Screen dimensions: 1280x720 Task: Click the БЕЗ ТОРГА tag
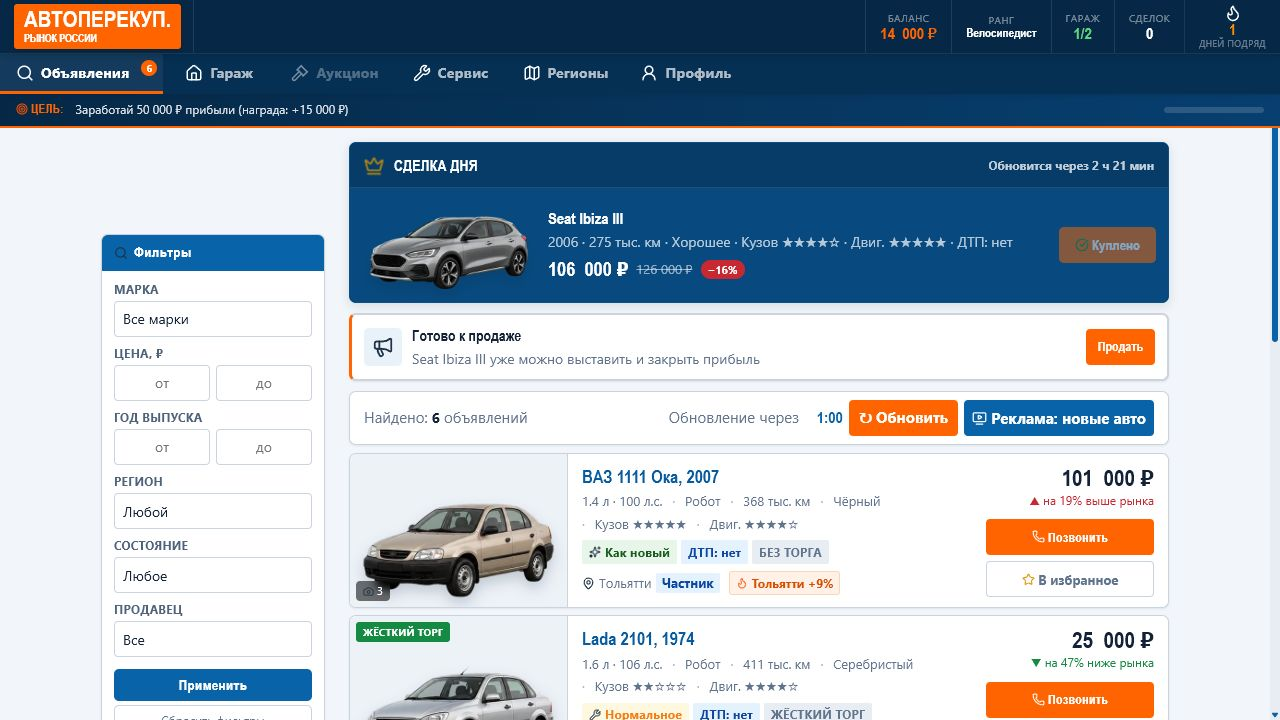point(790,553)
